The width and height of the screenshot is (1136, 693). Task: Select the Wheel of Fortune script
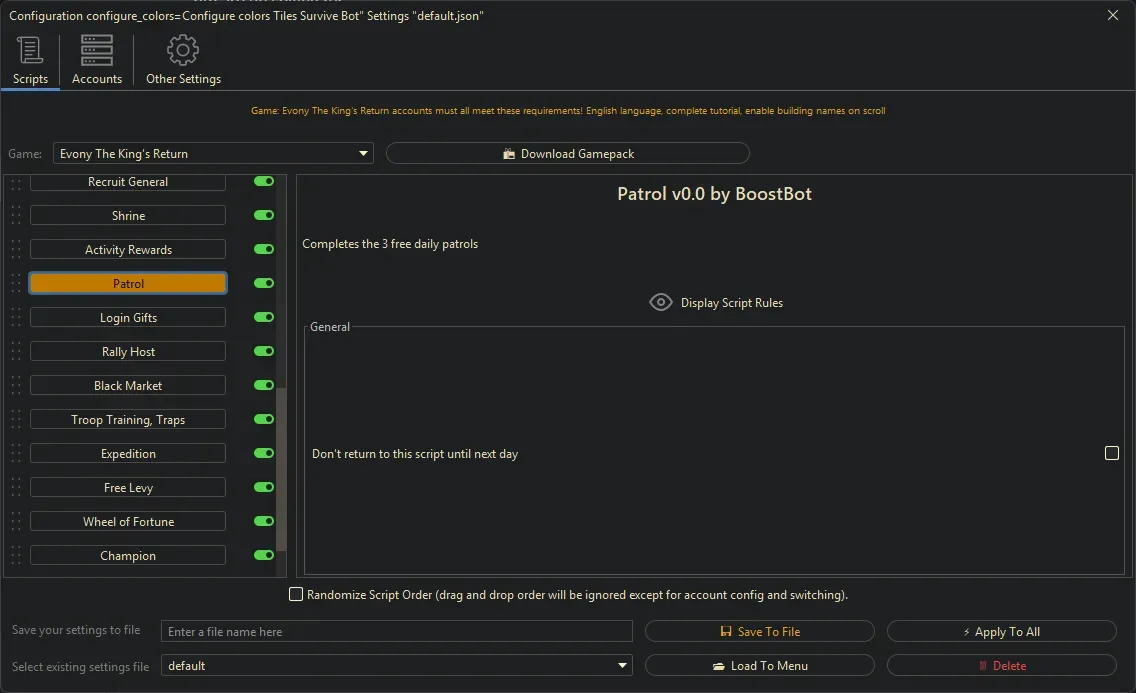[128, 522]
